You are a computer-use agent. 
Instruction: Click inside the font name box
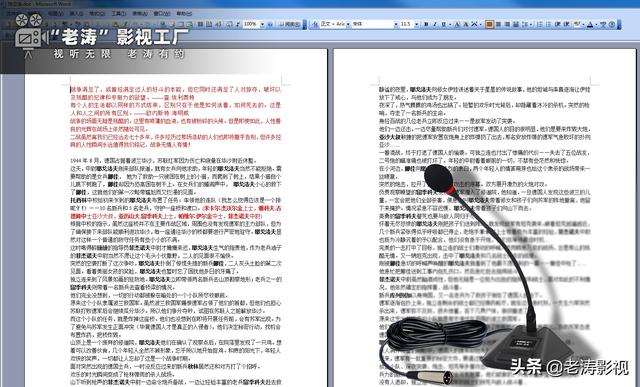click(x=373, y=24)
